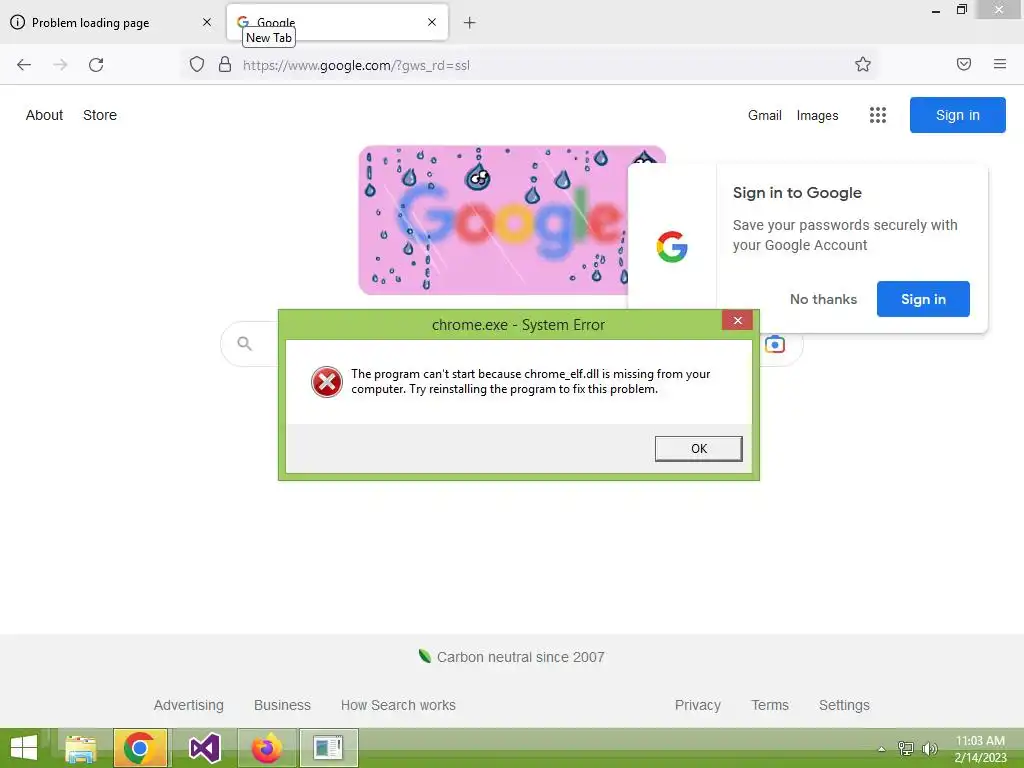Click the Sign in to Google heading
Screen dimensions: 1024x768
click(797, 193)
